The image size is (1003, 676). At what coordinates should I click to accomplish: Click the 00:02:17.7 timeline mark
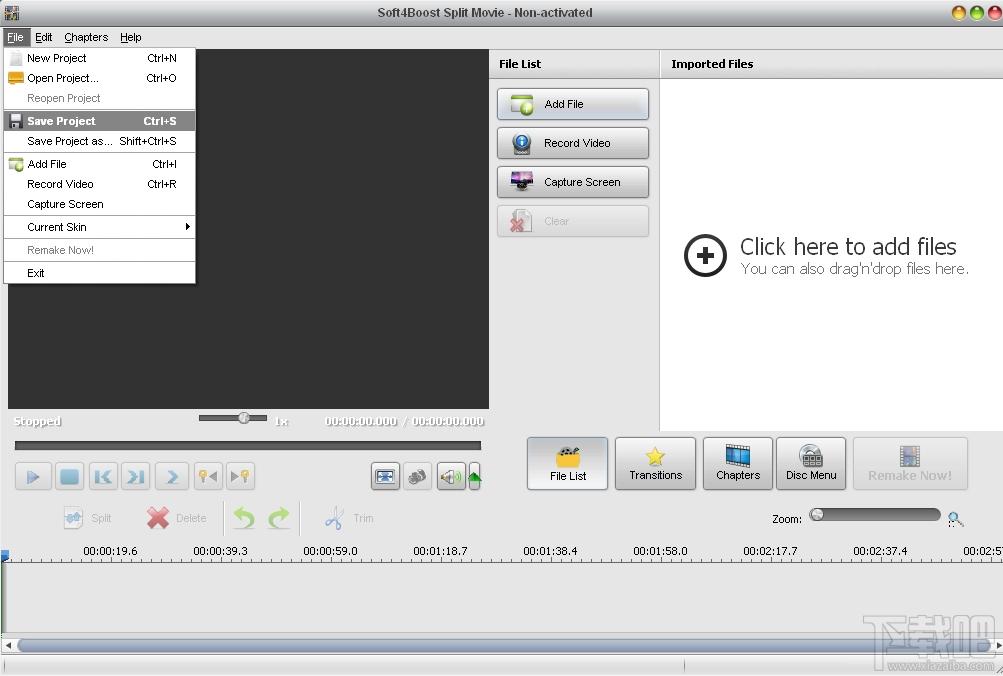coord(770,551)
